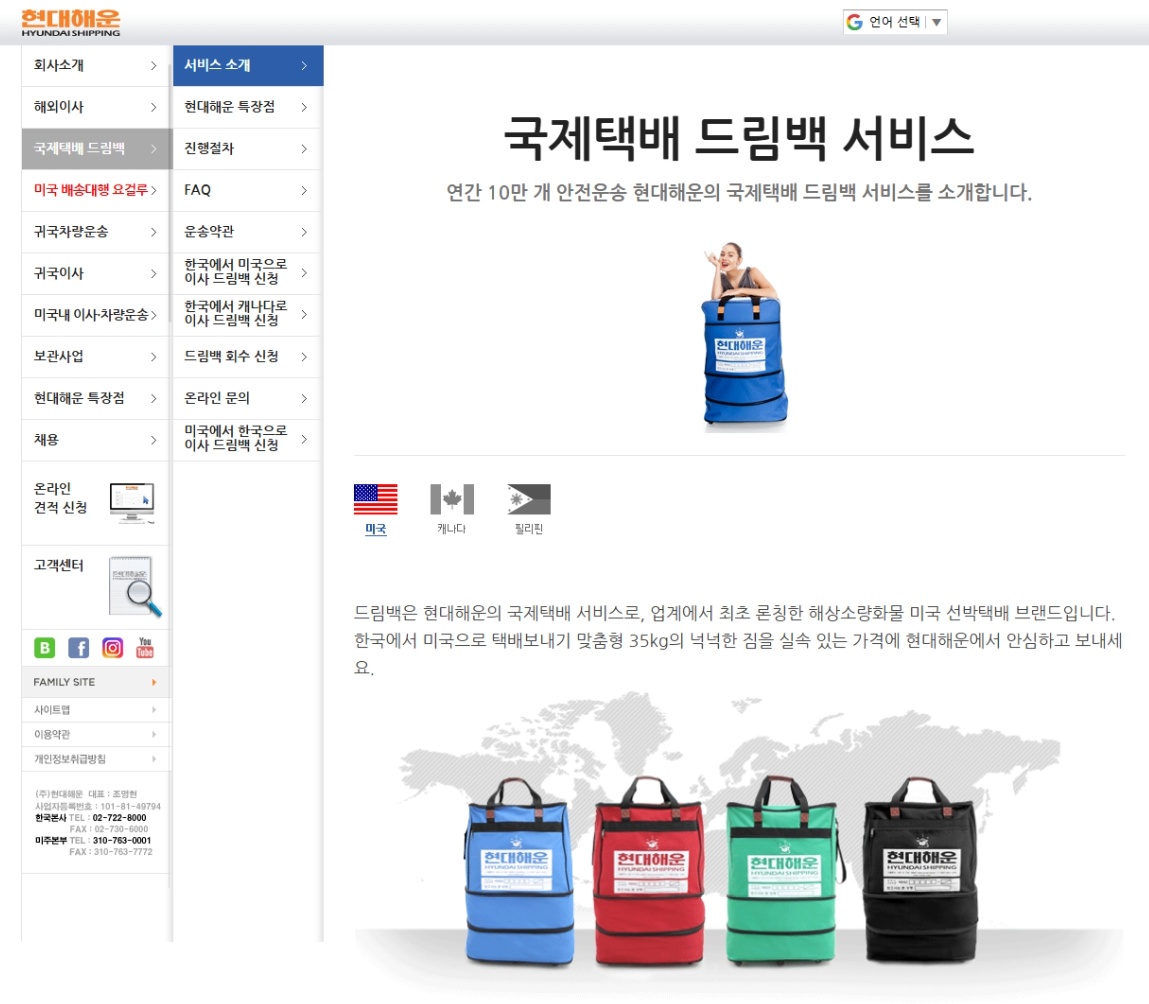Open 개인정보취급방침 link

pos(70,758)
